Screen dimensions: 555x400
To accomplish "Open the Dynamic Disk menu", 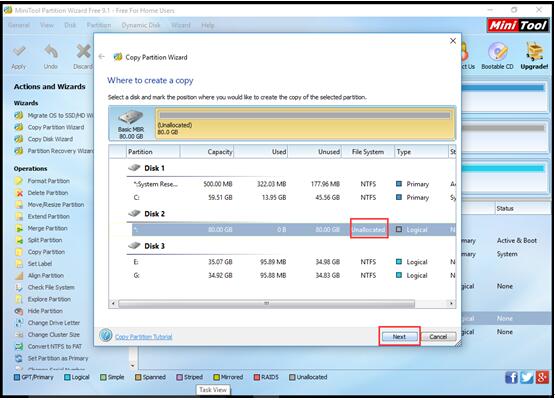I will (141, 25).
